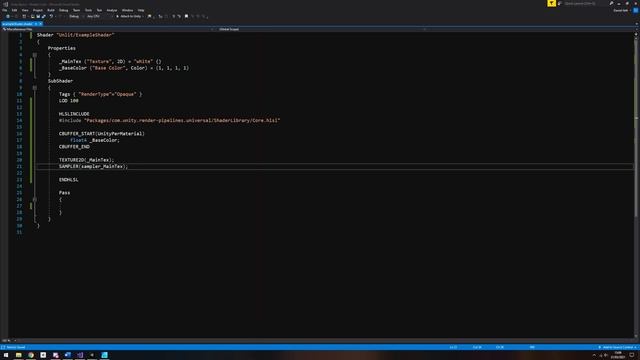
Task: Open the Windows notification center
Action: click(x=632, y=355)
